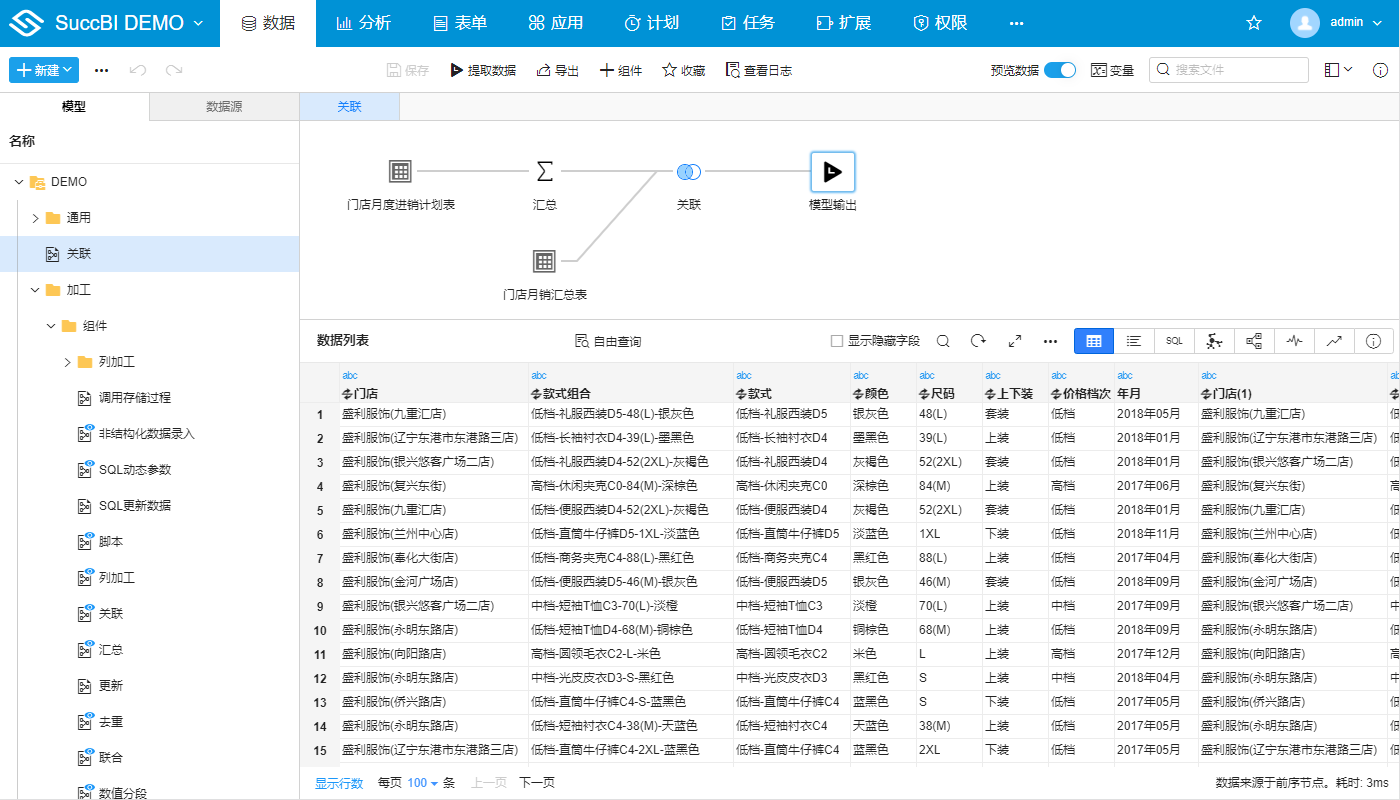Click the 组件 add component button

coord(621,70)
